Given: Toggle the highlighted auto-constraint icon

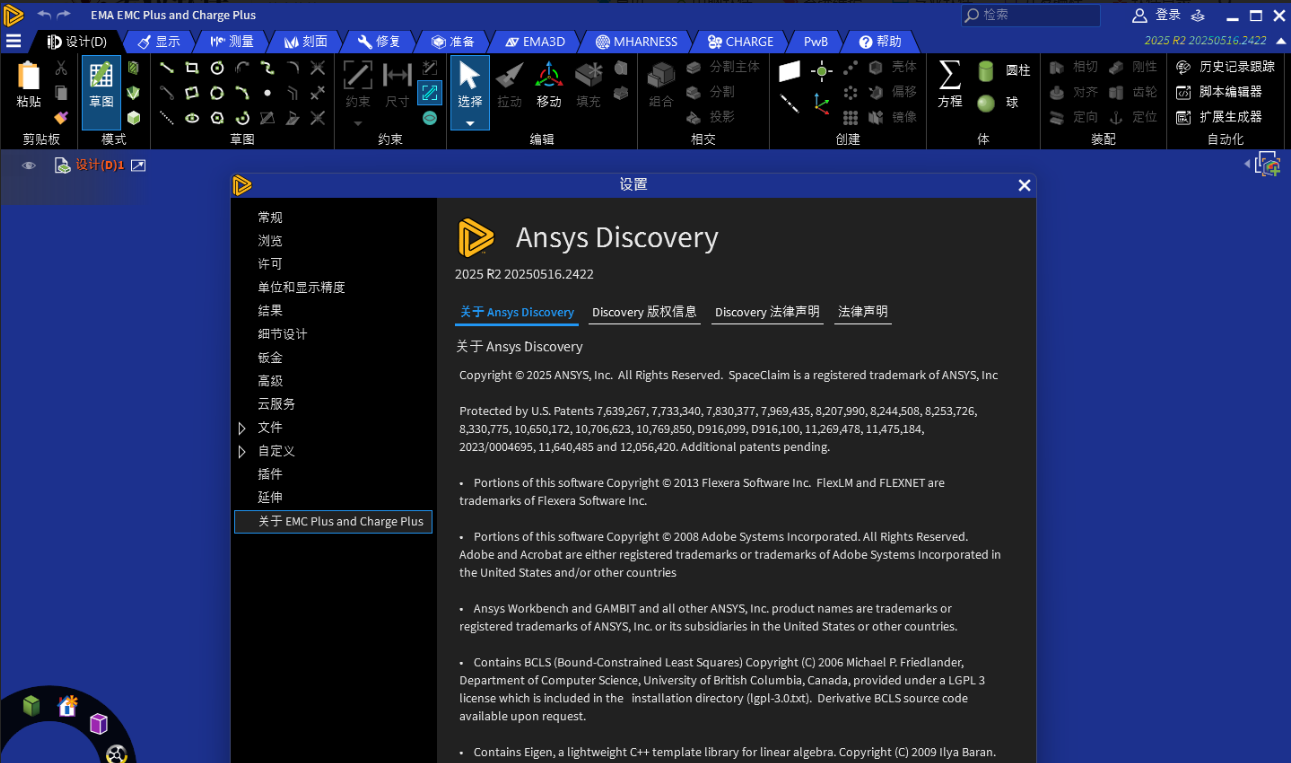Looking at the screenshot, I should click(x=430, y=93).
